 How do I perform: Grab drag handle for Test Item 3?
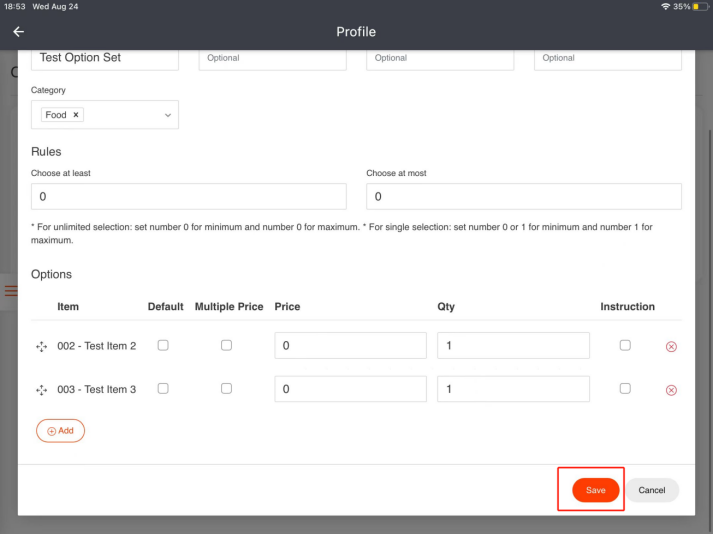(42, 390)
